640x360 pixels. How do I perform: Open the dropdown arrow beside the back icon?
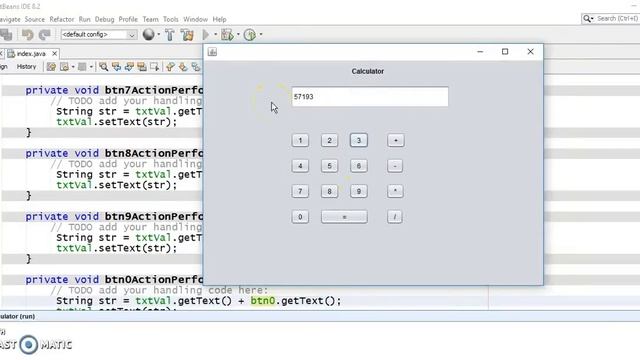[x=73, y=67]
